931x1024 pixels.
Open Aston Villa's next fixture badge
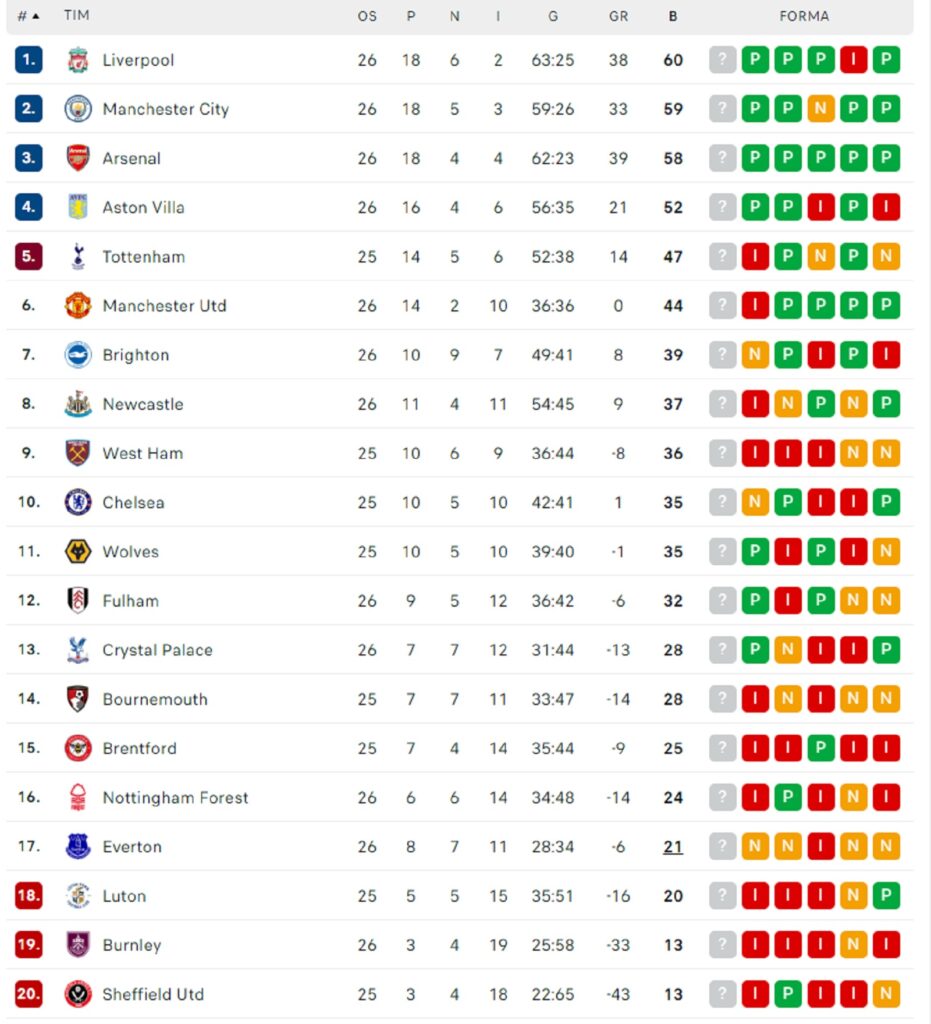click(x=721, y=207)
